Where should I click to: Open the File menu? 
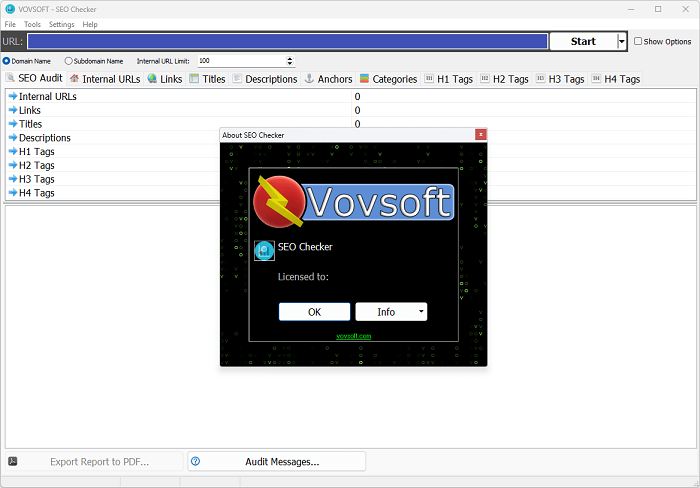10,24
